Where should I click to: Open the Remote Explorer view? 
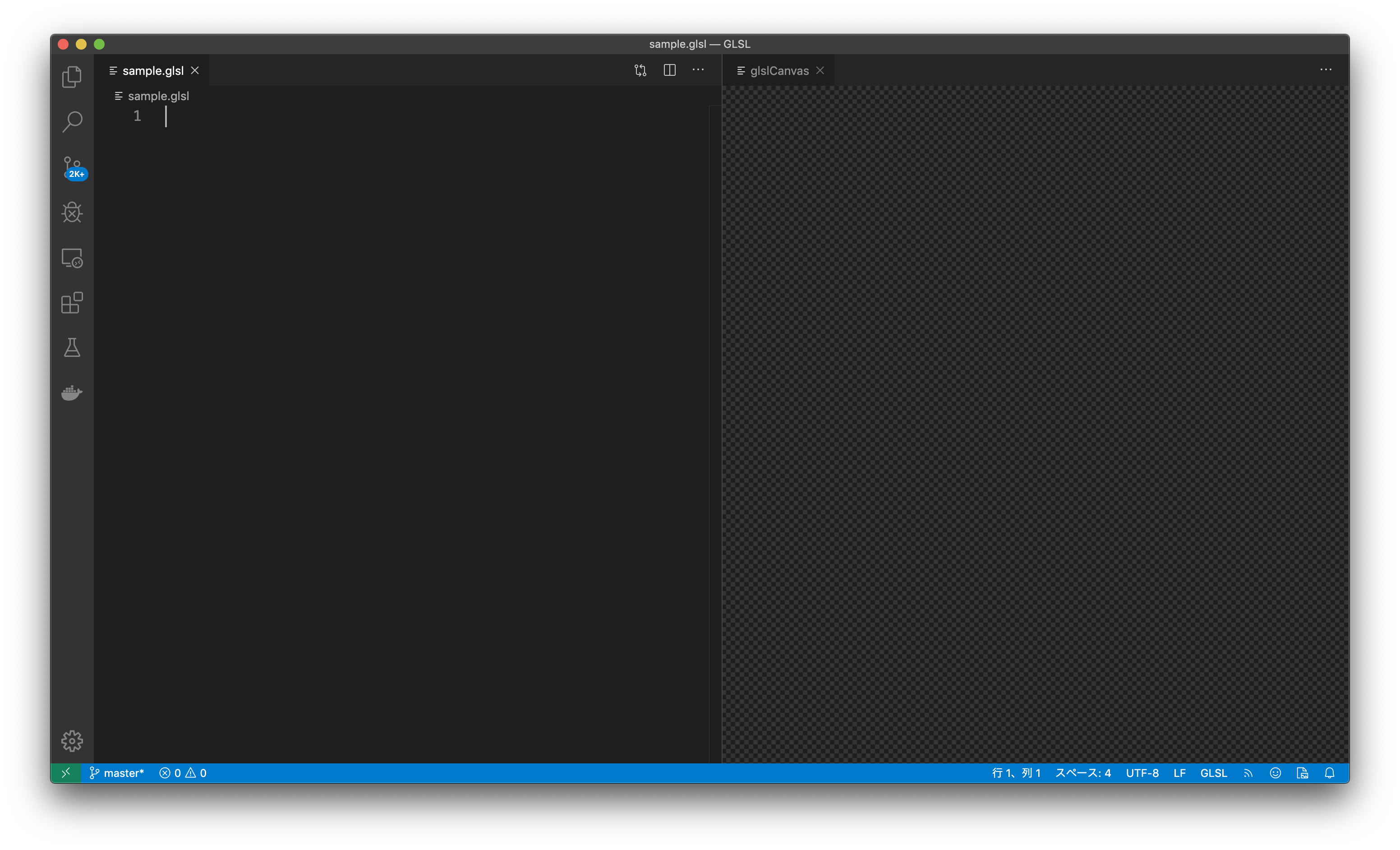(x=72, y=258)
